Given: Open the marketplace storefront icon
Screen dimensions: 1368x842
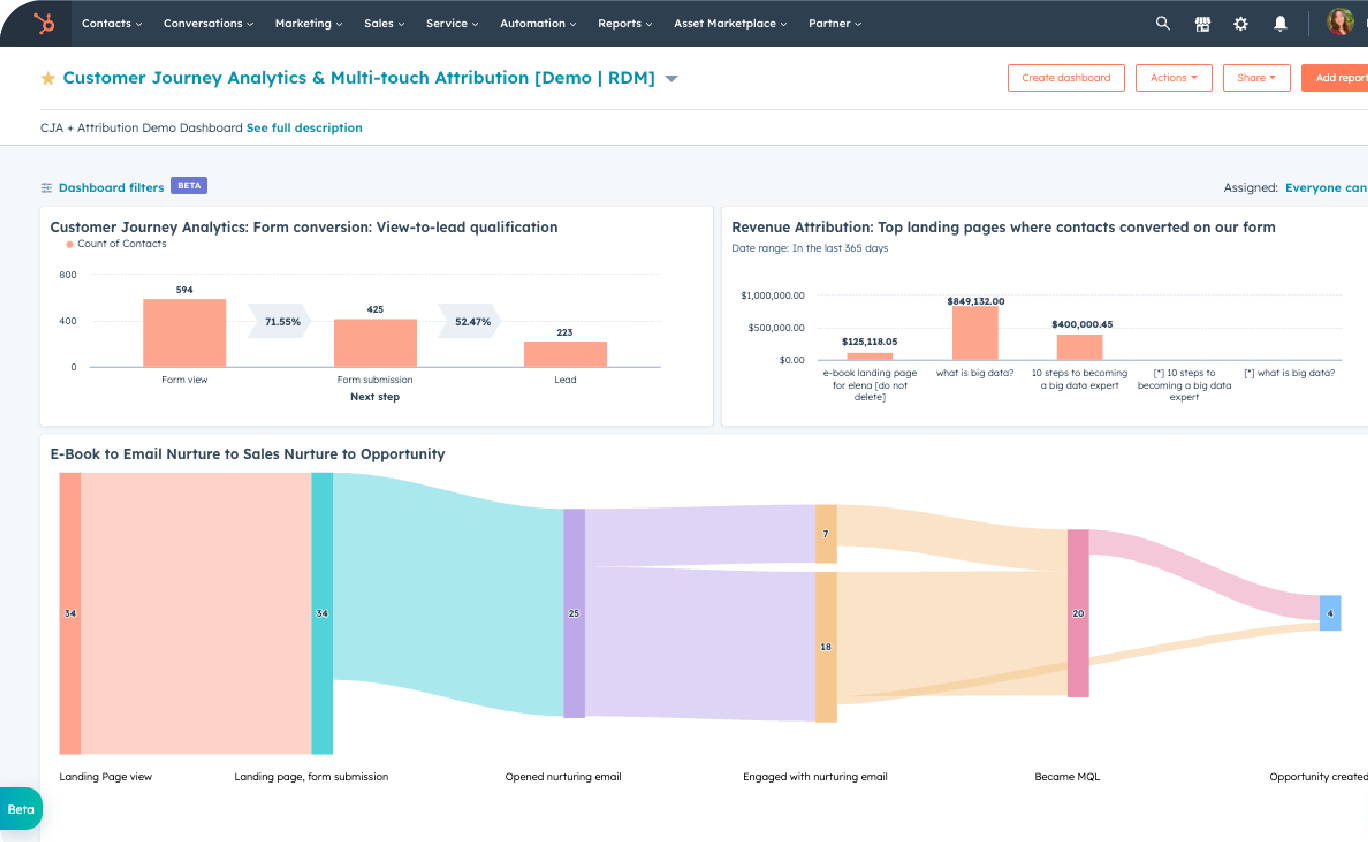Looking at the screenshot, I should tap(1202, 24).
